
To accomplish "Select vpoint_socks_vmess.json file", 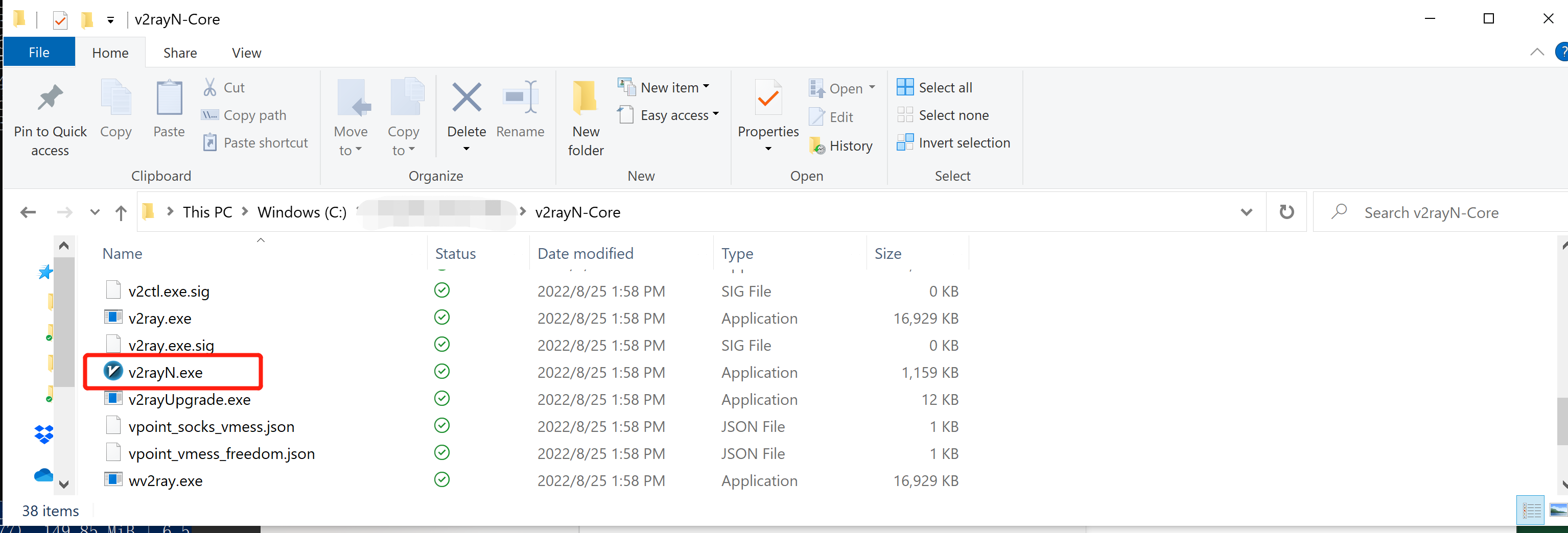I will point(211,426).
